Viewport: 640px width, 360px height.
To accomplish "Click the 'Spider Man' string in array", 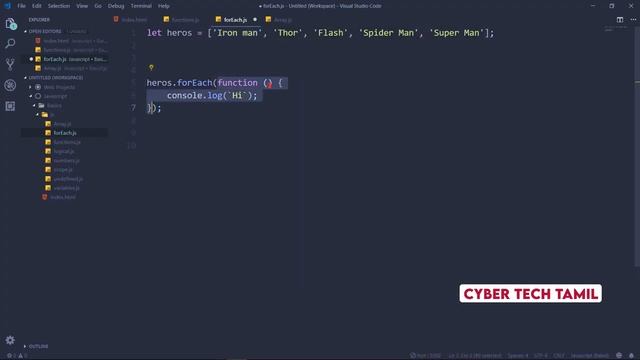I will (389, 33).
